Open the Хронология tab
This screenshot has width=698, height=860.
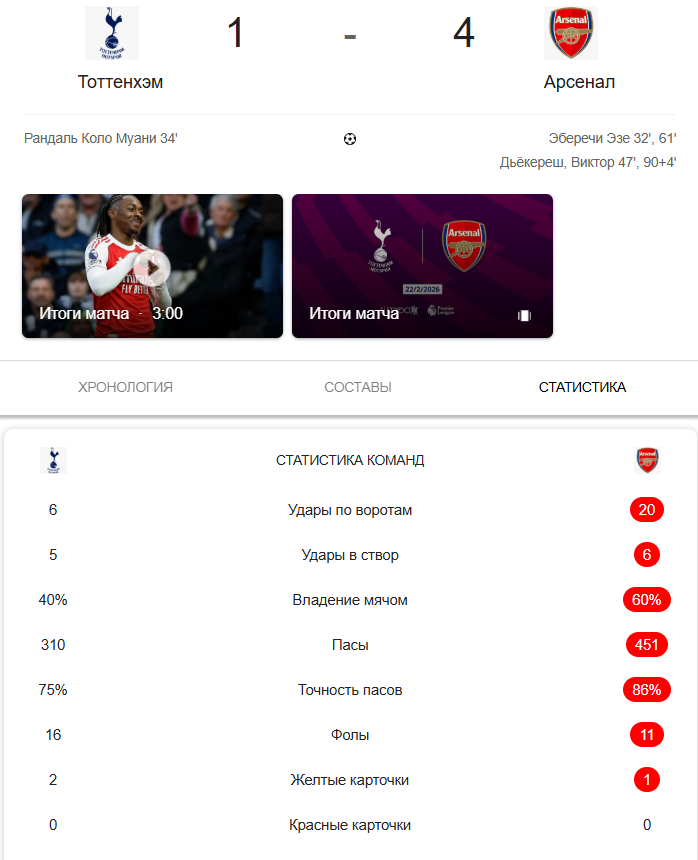click(x=125, y=387)
